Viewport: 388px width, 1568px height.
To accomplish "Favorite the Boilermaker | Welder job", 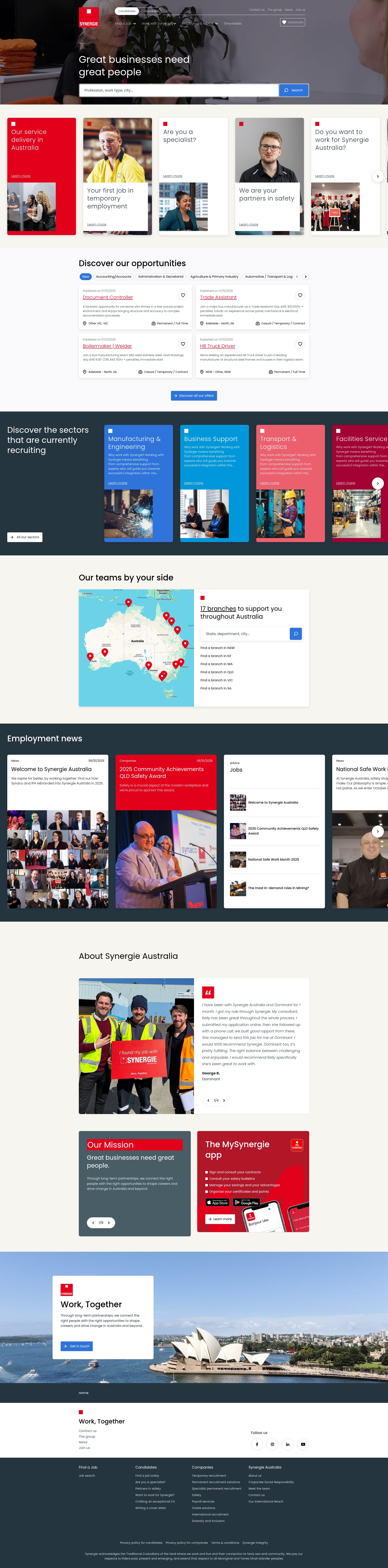I will 183,344.
